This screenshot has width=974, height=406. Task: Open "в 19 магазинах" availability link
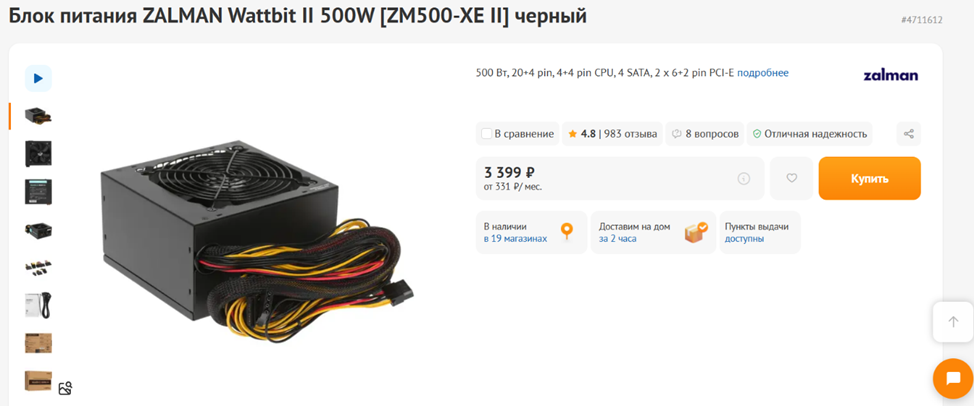coord(516,238)
